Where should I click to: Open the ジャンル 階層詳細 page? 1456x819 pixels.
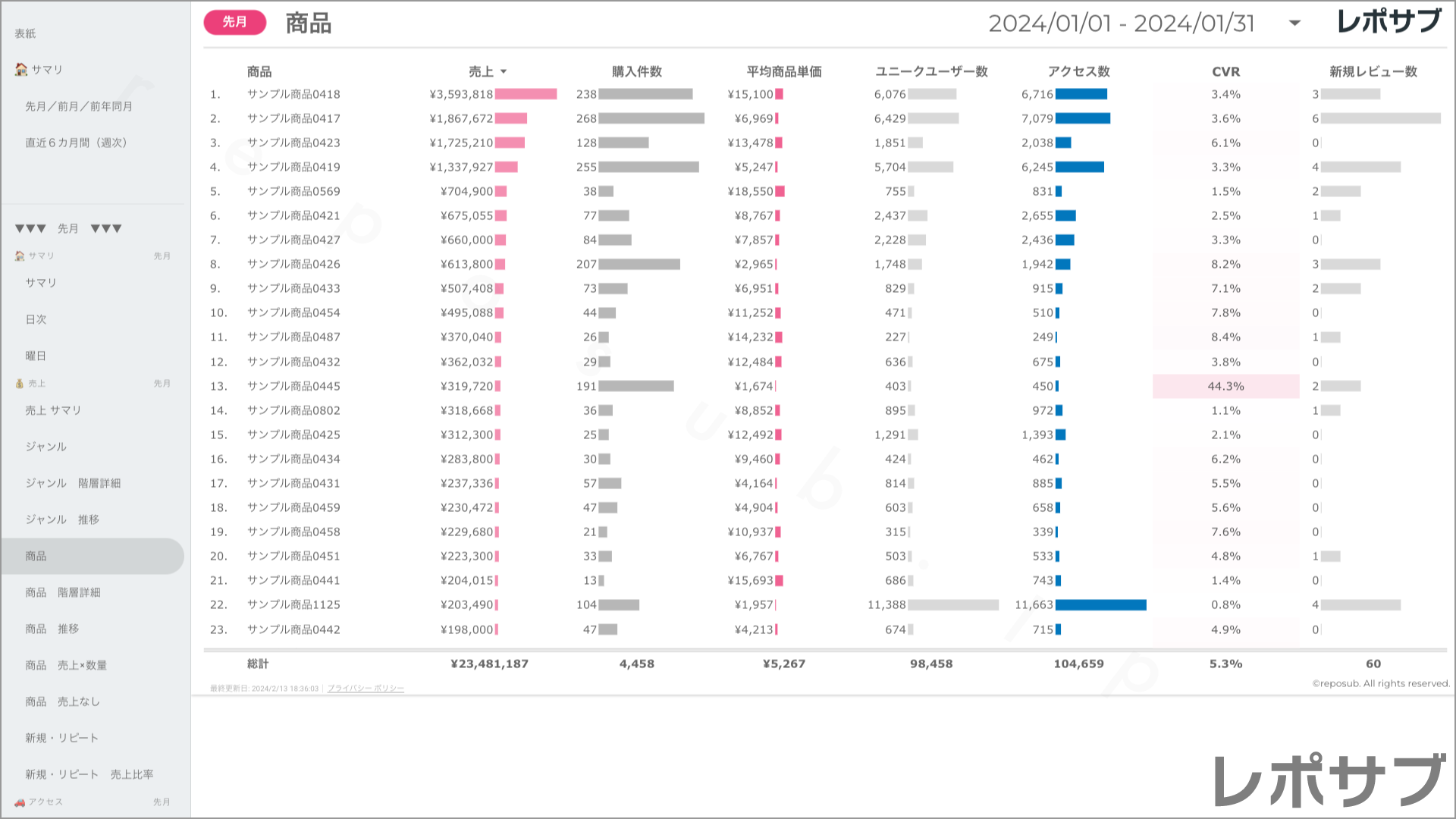73,483
